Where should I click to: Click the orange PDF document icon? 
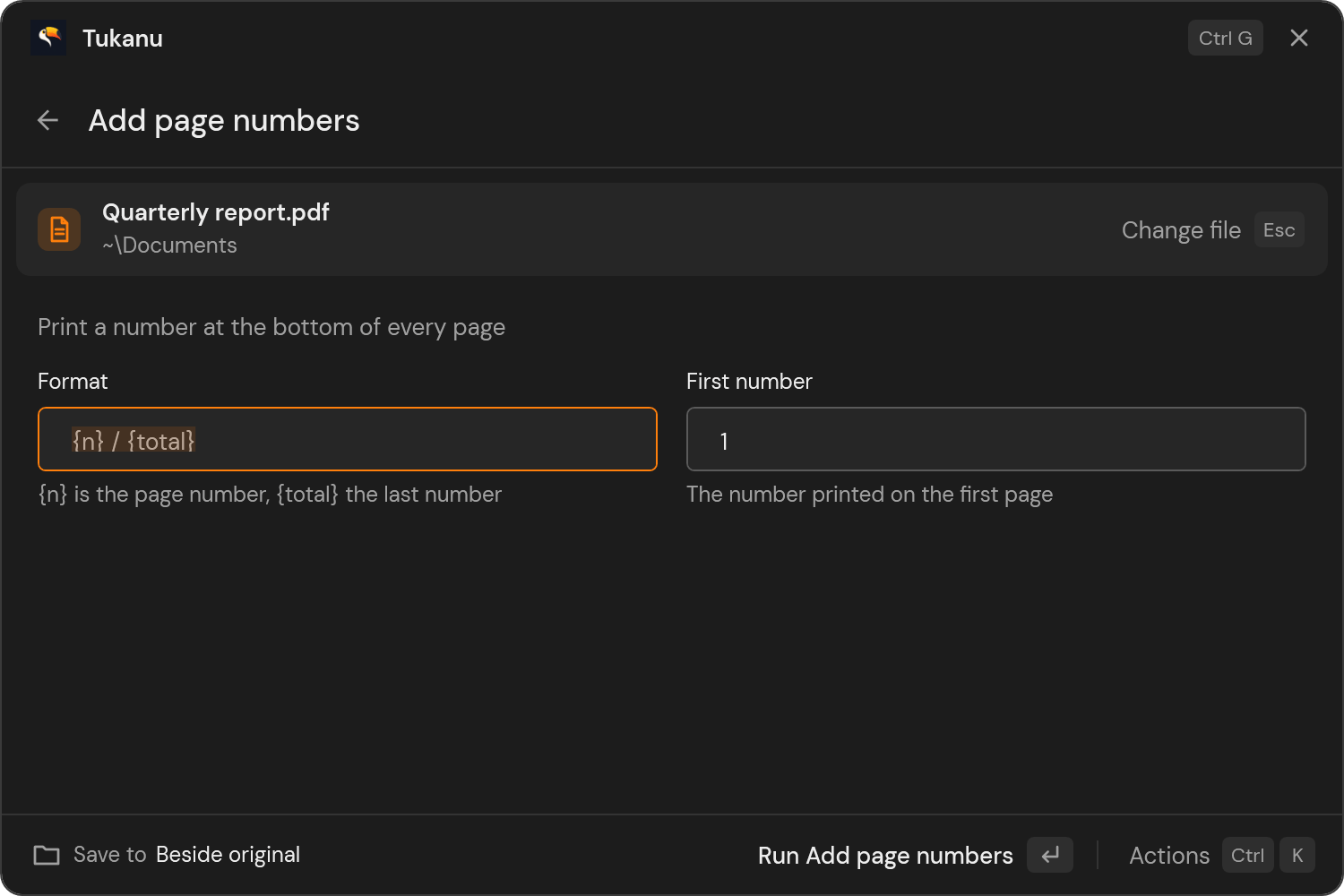(x=59, y=229)
